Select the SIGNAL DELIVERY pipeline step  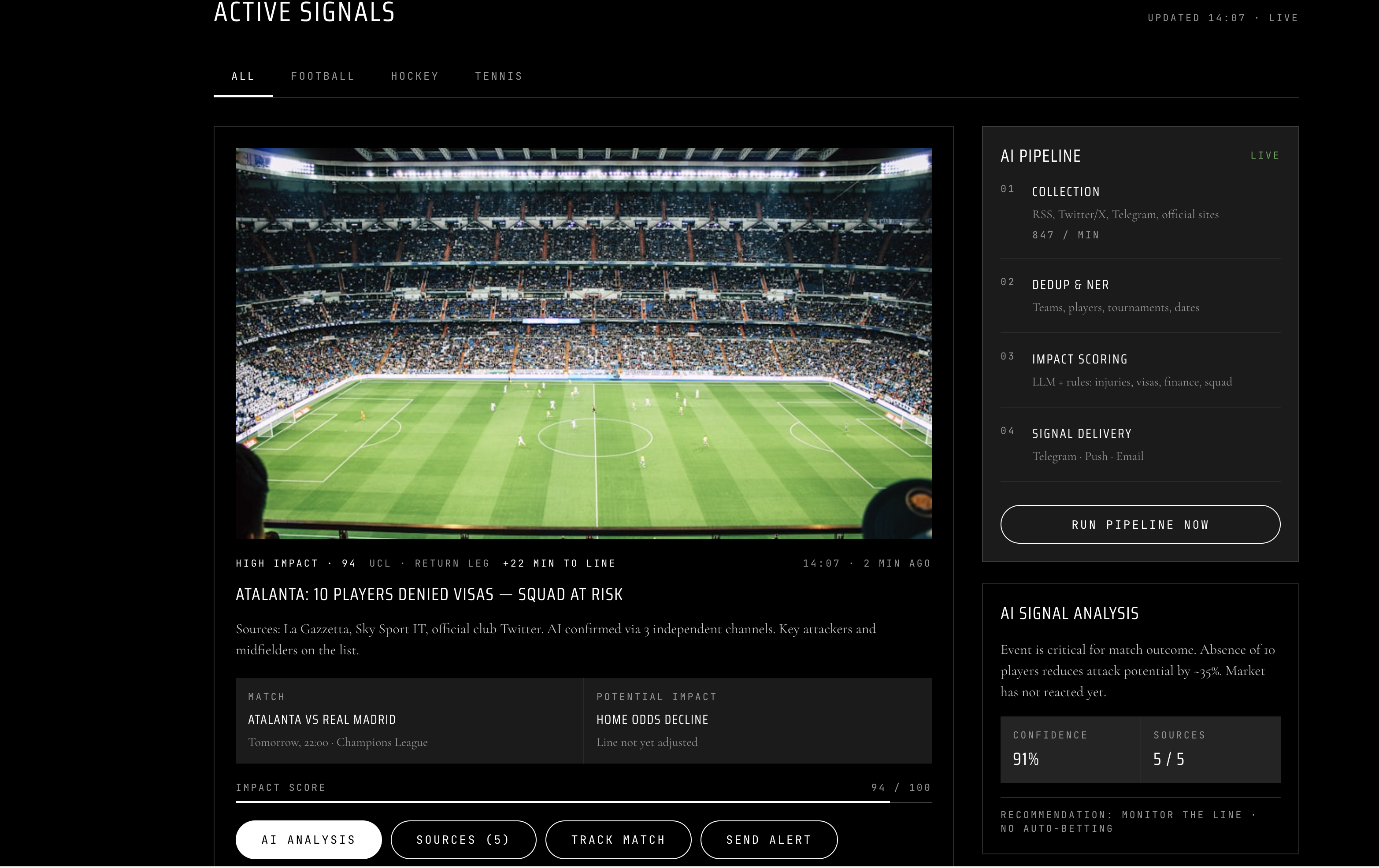[x=1140, y=445]
